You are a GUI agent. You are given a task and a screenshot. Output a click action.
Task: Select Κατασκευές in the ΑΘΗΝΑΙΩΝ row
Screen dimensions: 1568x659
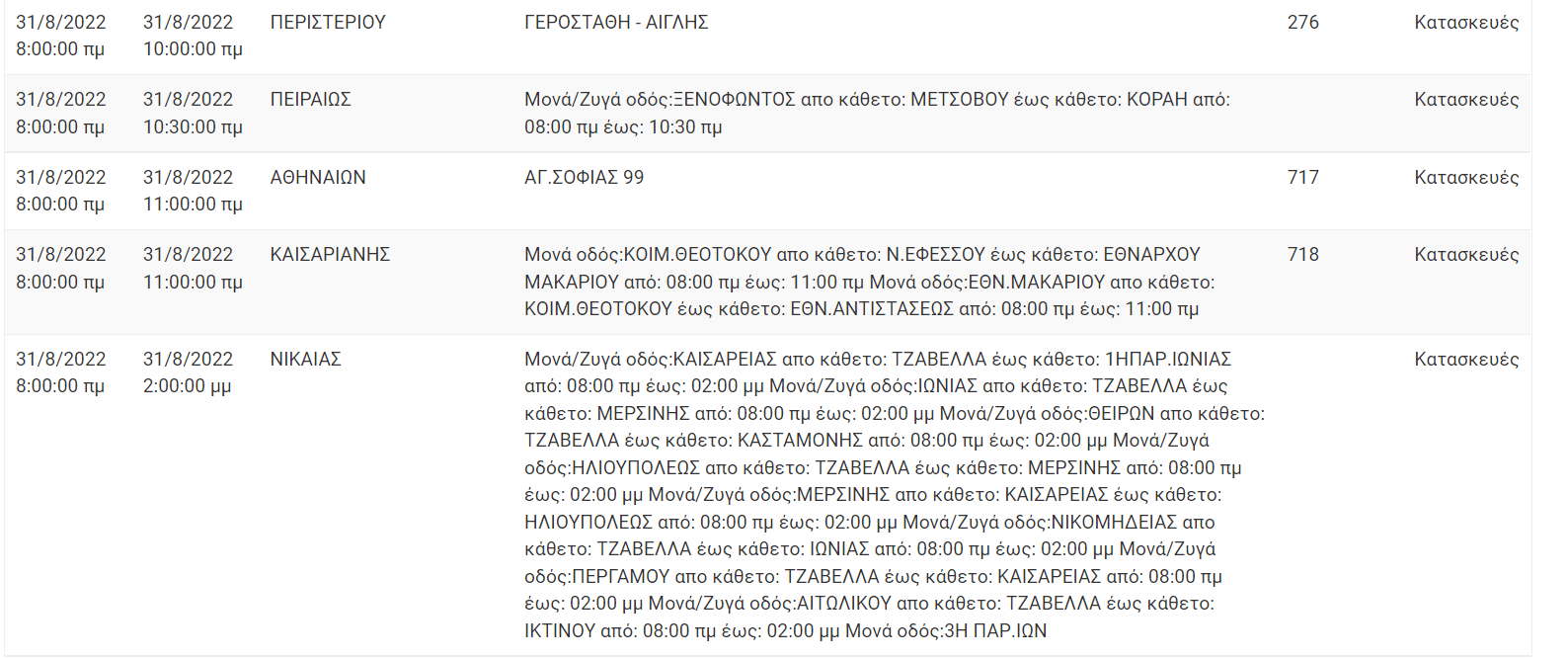coord(1466,178)
